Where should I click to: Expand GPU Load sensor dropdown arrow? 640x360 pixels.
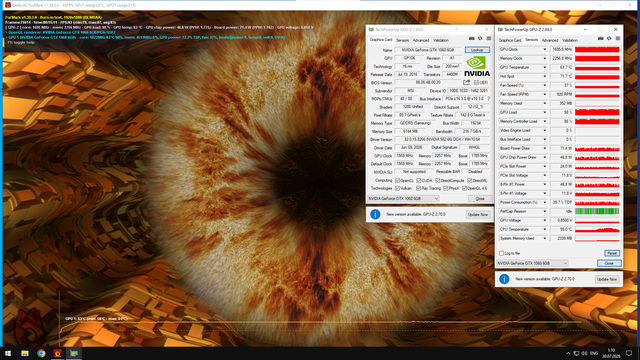[x=544, y=112]
